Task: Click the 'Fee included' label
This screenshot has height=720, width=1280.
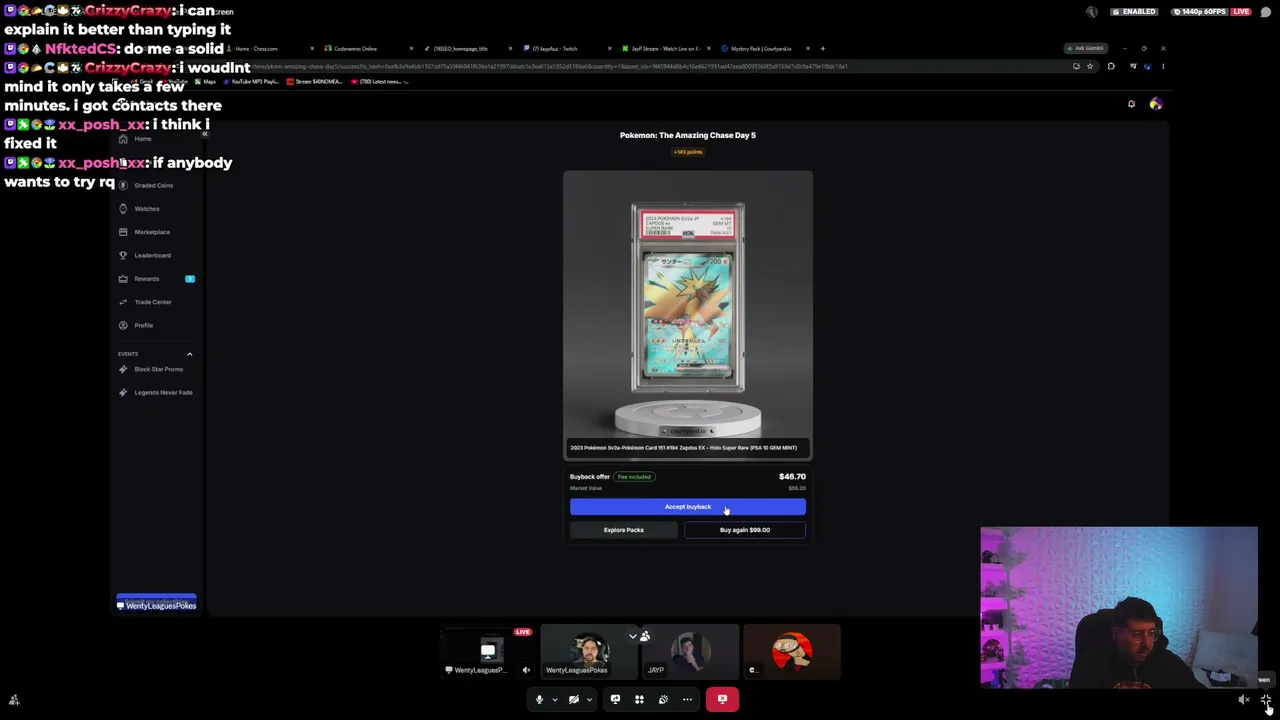Action: [x=634, y=477]
